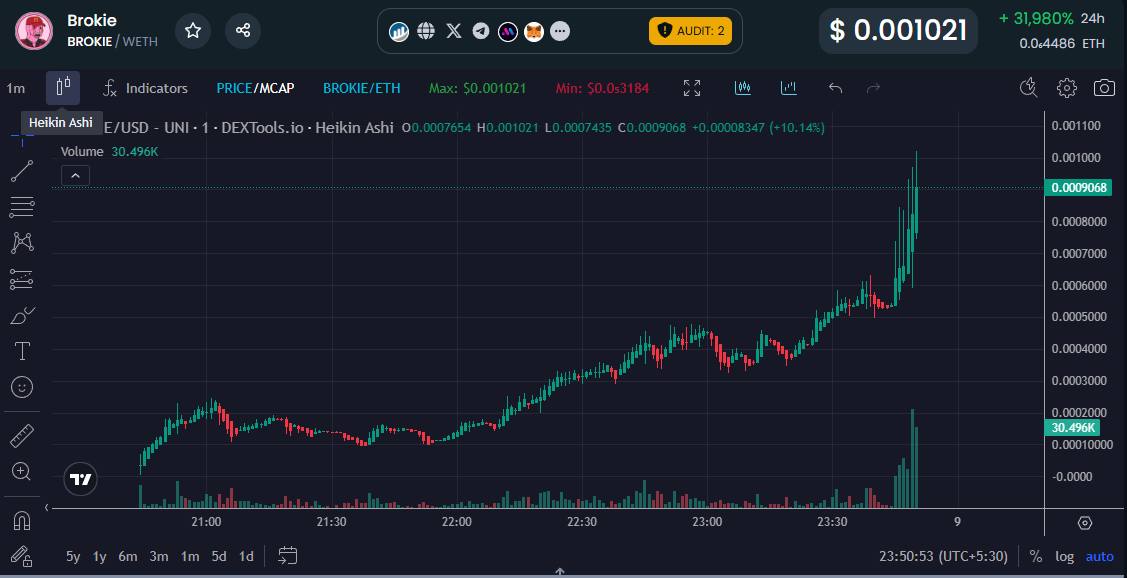The image size is (1127, 578).
Task: Switch the BROKIE/ETH pair toggle
Action: point(362,88)
